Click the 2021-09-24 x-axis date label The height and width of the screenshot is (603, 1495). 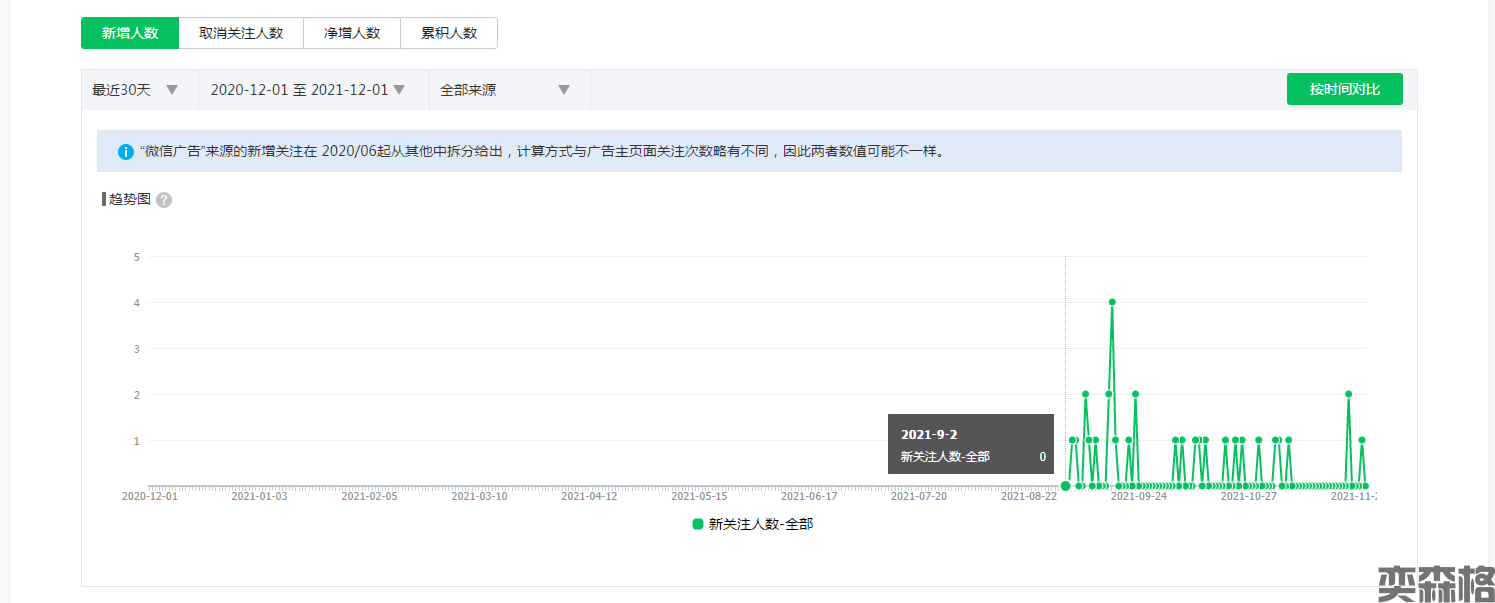tap(1139, 496)
